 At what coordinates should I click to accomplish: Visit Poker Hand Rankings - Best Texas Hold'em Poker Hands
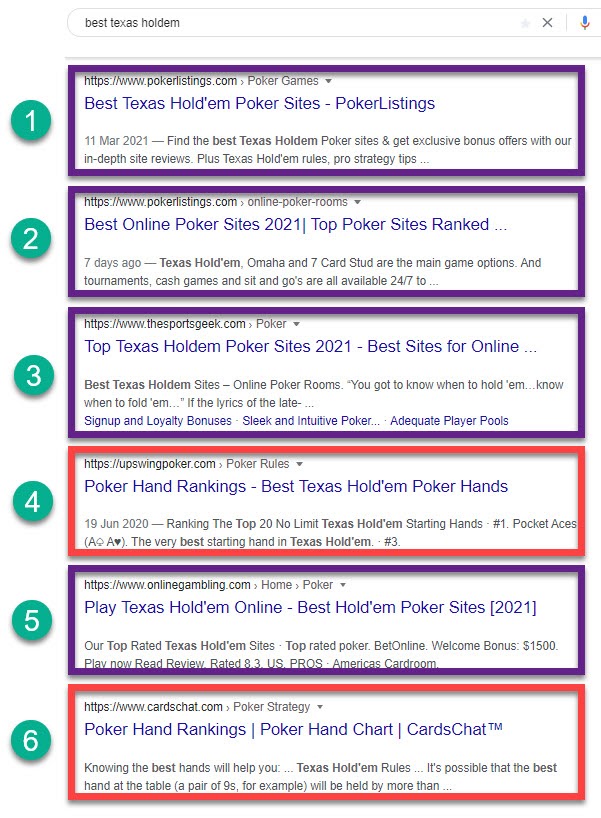[x=296, y=487]
